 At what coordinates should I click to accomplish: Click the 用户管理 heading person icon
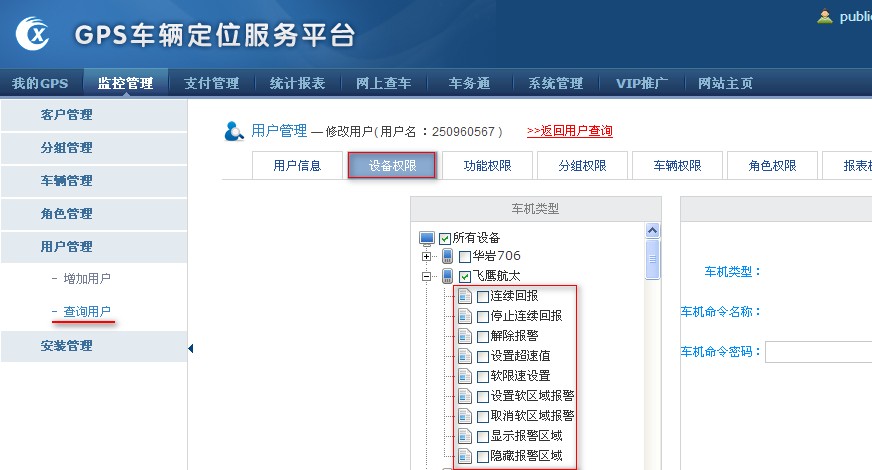point(234,131)
